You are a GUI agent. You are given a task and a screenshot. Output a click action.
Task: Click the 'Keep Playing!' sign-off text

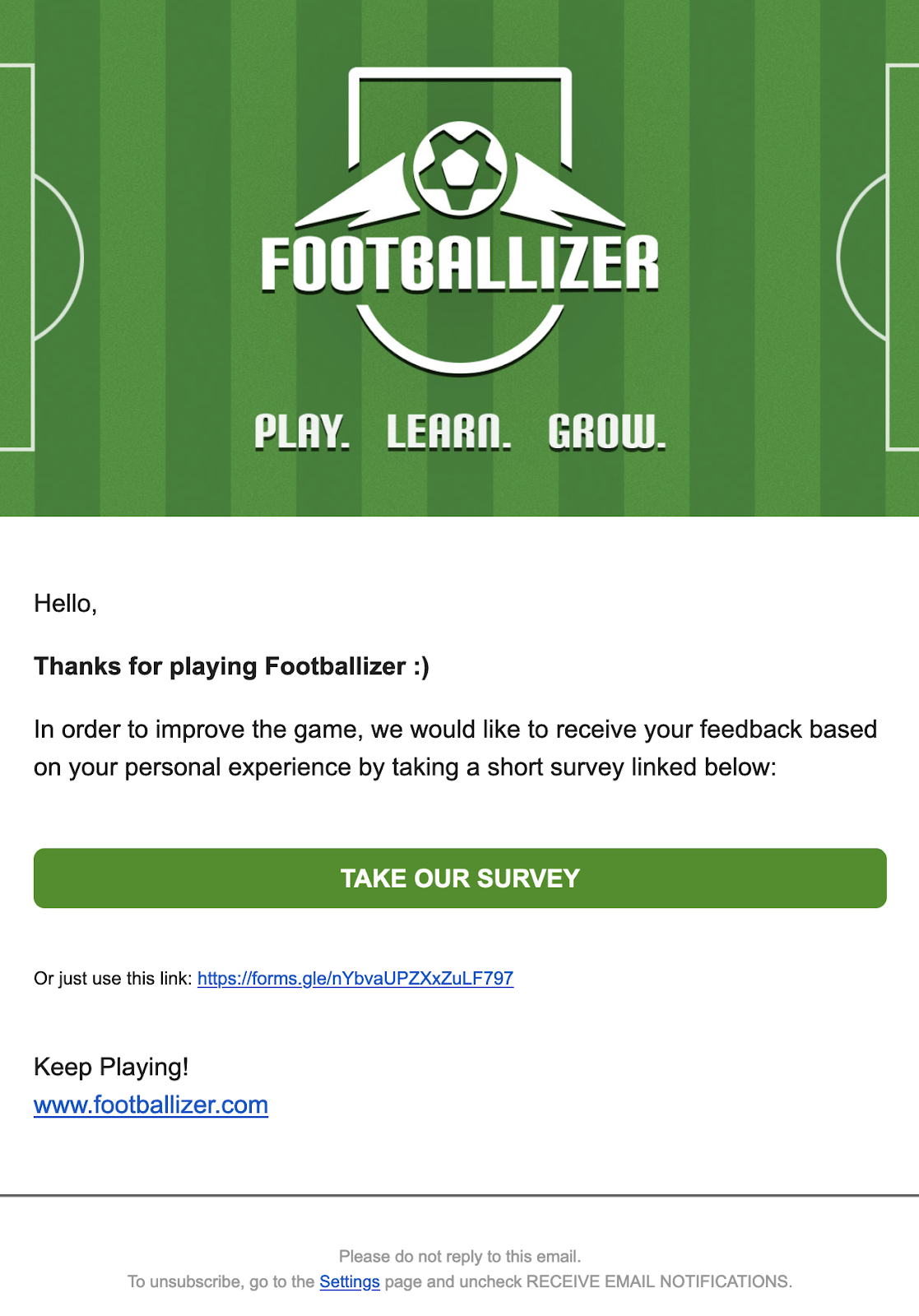point(111,1067)
